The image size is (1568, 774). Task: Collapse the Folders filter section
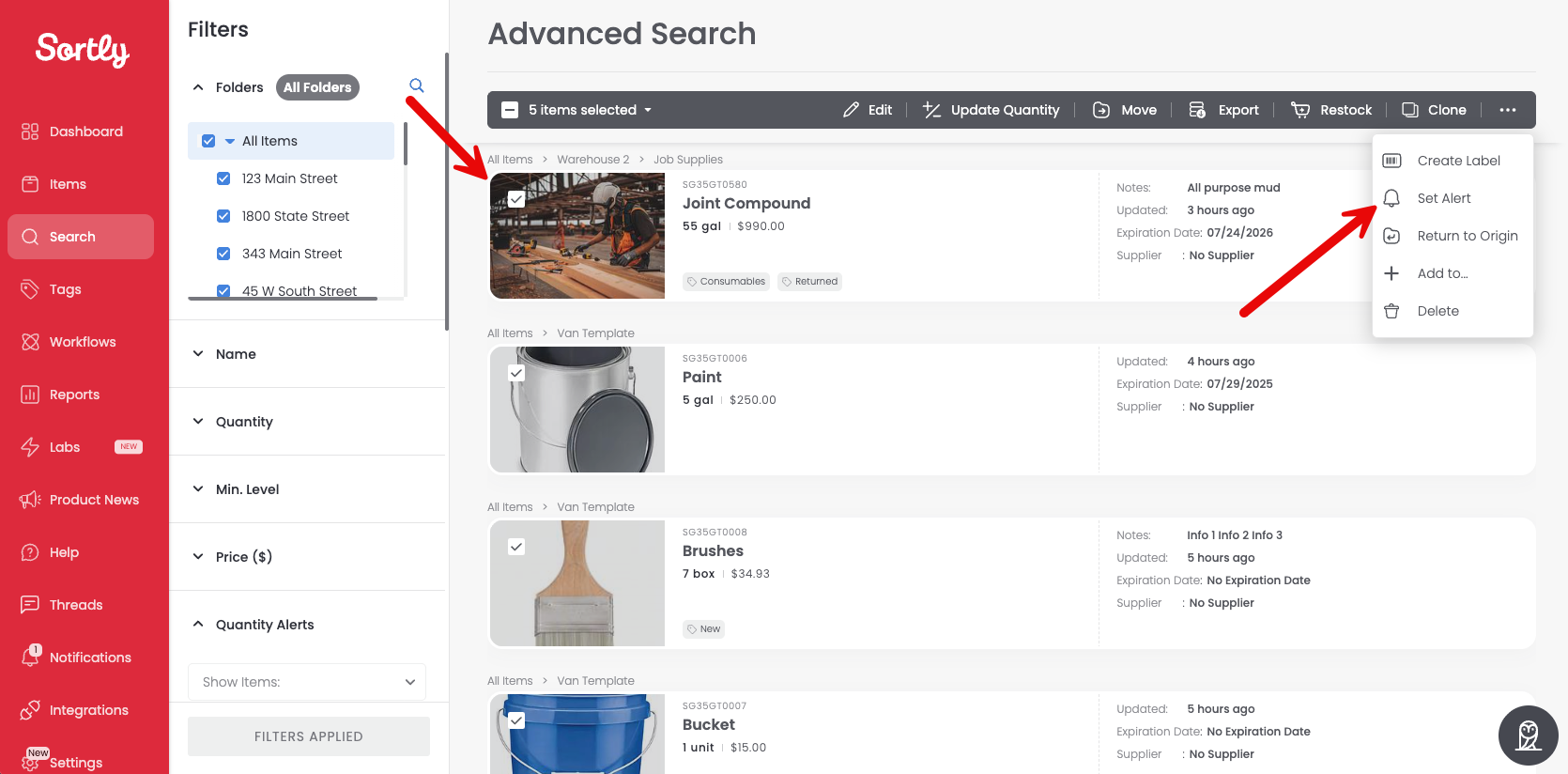point(198,87)
